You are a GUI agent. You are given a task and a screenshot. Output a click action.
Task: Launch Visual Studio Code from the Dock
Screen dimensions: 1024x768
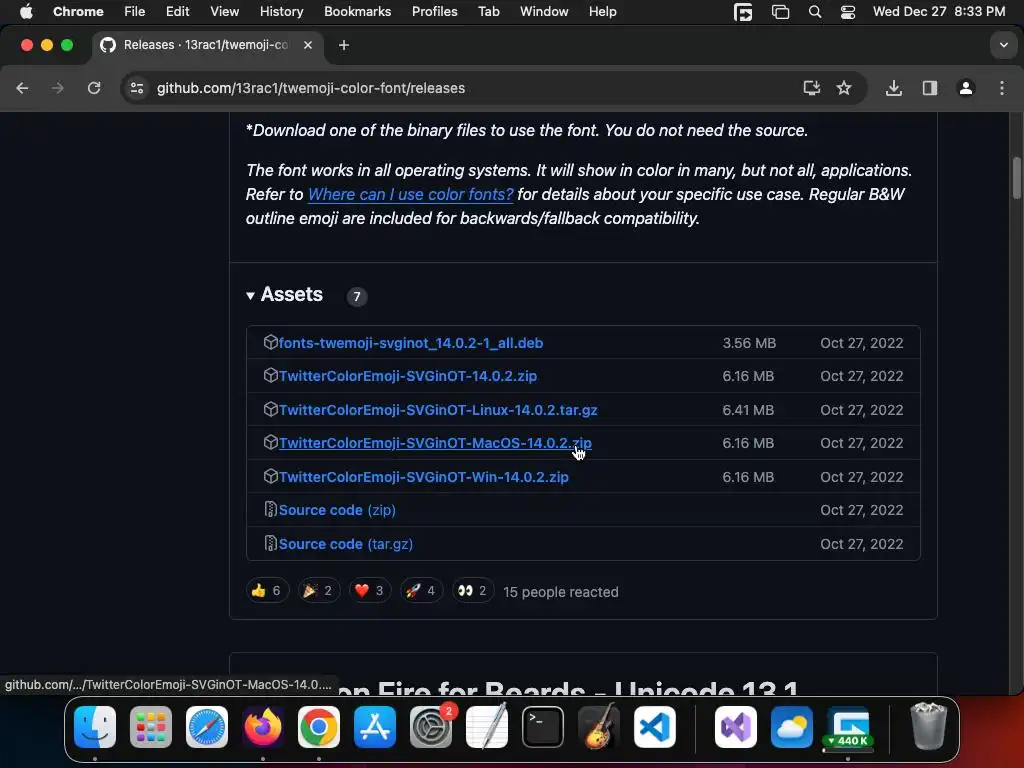click(654, 727)
